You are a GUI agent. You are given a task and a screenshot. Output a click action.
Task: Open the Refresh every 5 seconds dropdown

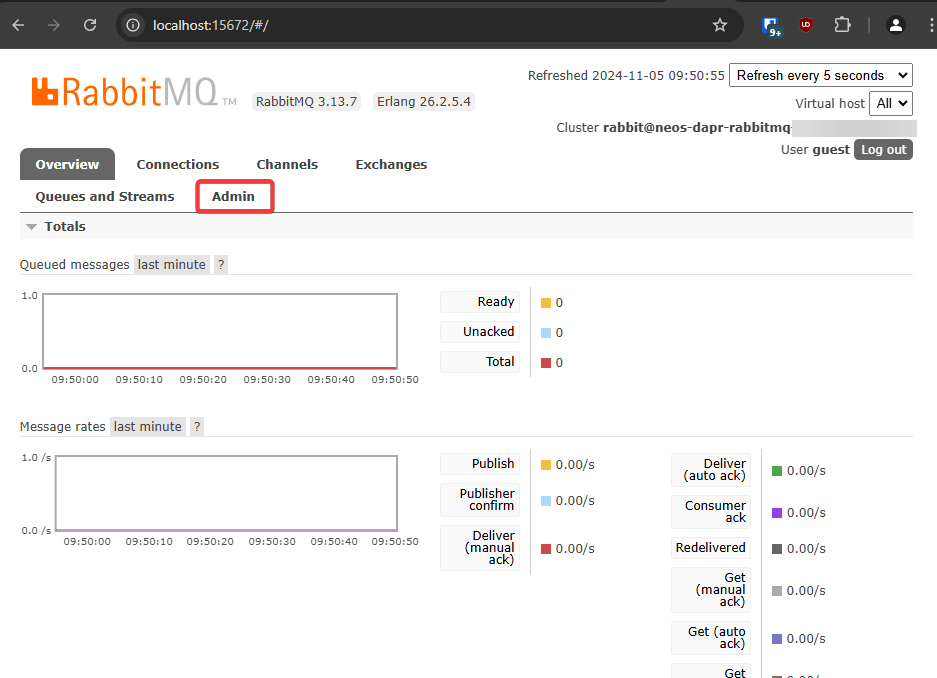(820, 75)
